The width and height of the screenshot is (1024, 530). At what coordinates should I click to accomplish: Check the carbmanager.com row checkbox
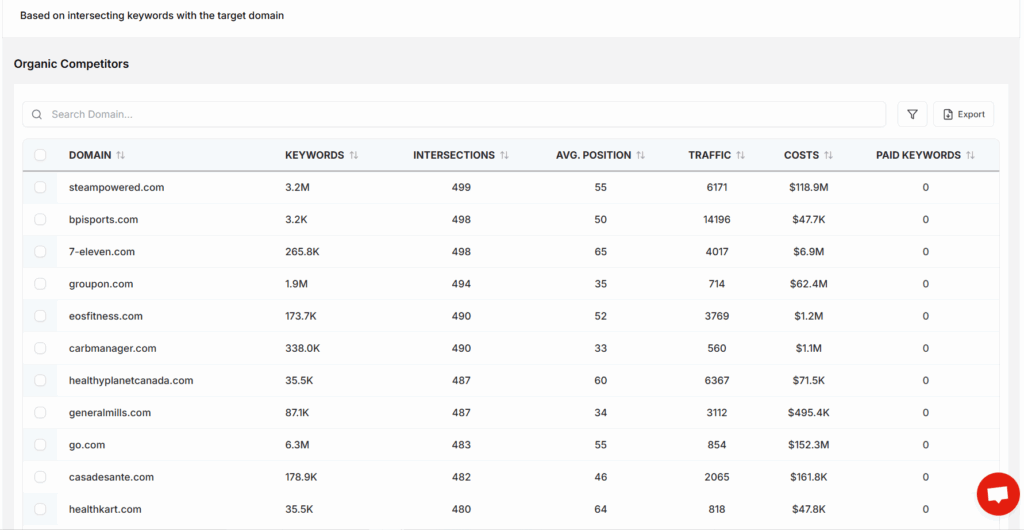(40, 348)
